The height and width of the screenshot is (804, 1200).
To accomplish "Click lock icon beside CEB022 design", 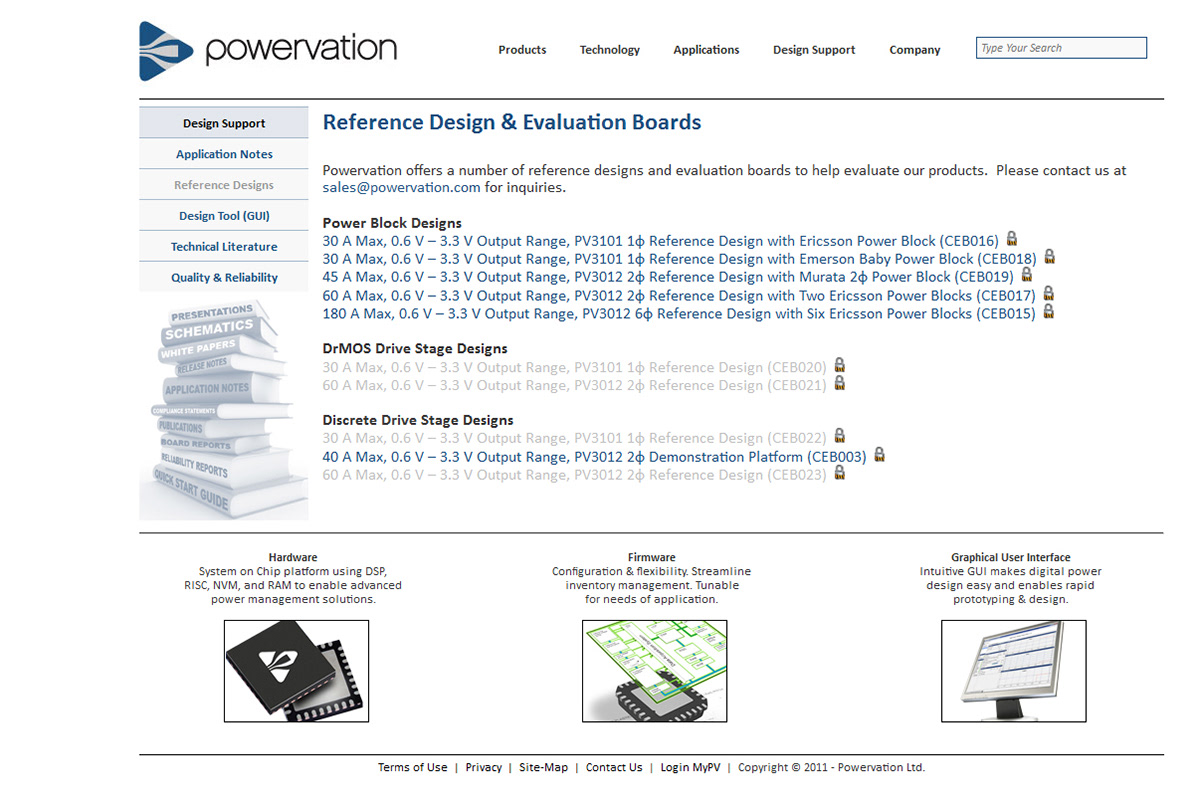I will (x=840, y=437).
